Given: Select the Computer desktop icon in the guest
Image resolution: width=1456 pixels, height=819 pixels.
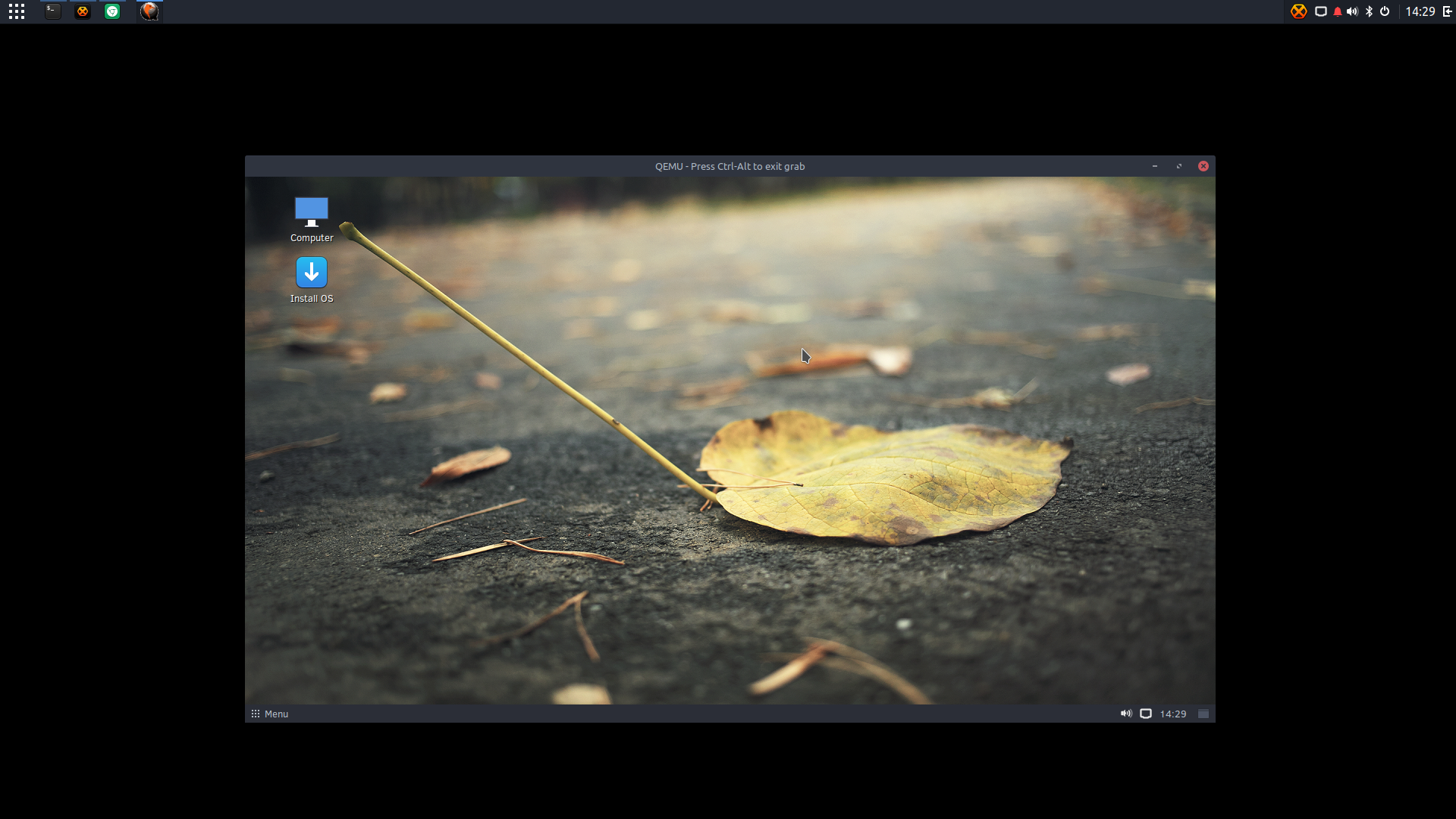Looking at the screenshot, I should click(312, 220).
